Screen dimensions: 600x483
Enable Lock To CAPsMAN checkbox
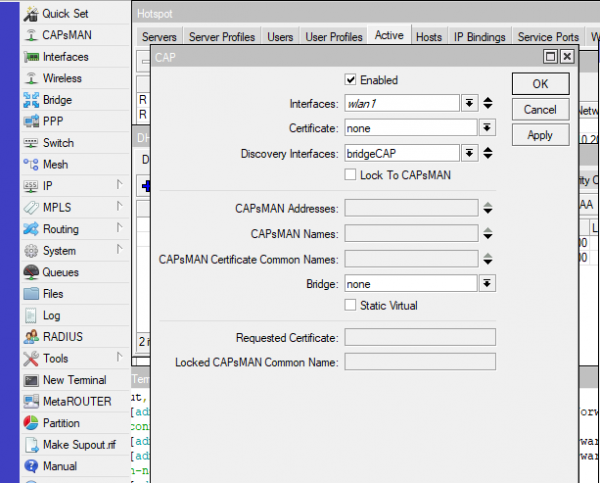point(351,175)
